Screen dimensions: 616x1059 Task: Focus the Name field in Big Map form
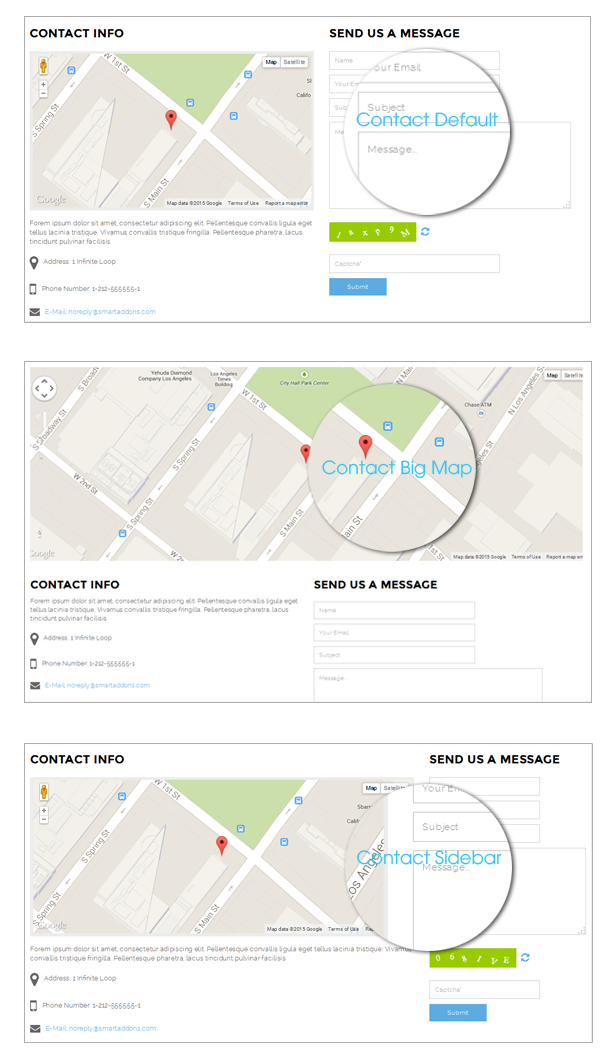(x=394, y=611)
